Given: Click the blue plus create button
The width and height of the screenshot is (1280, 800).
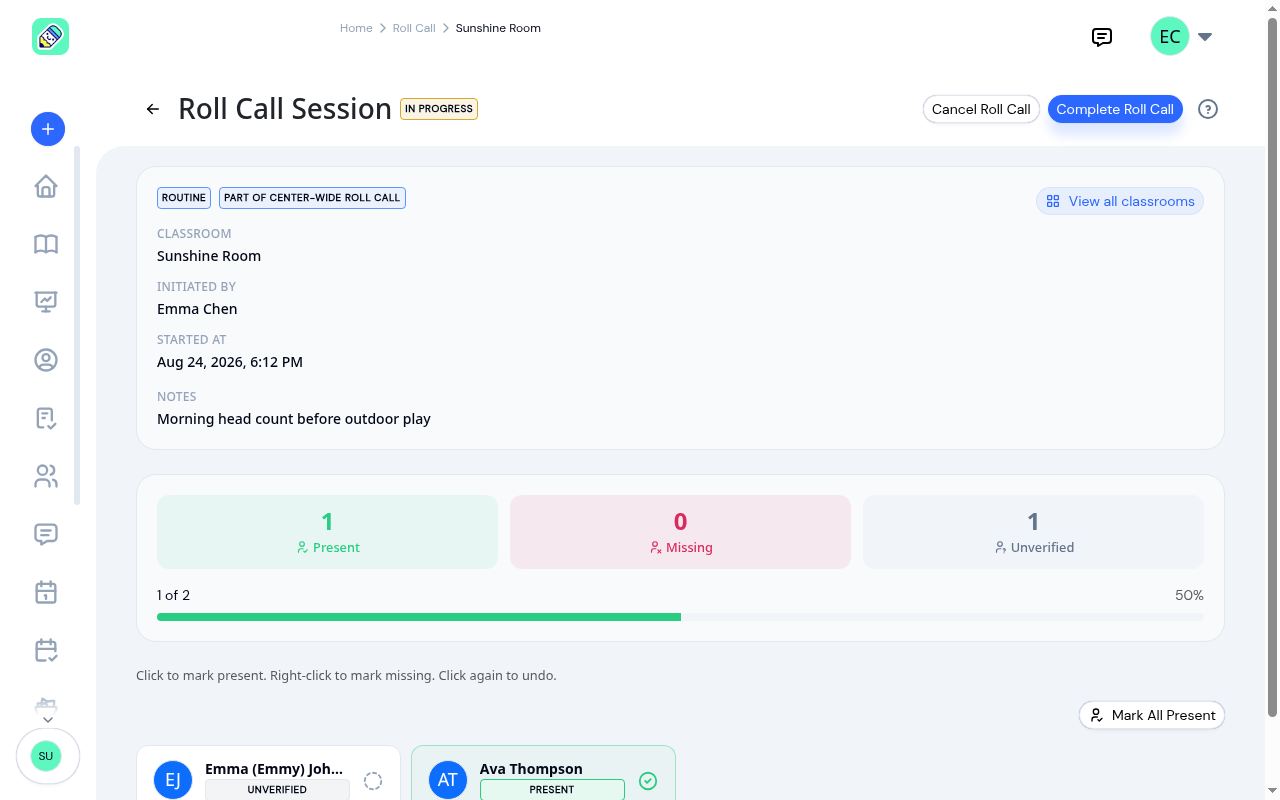Looking at the screenshot, I should click(48, 129).
